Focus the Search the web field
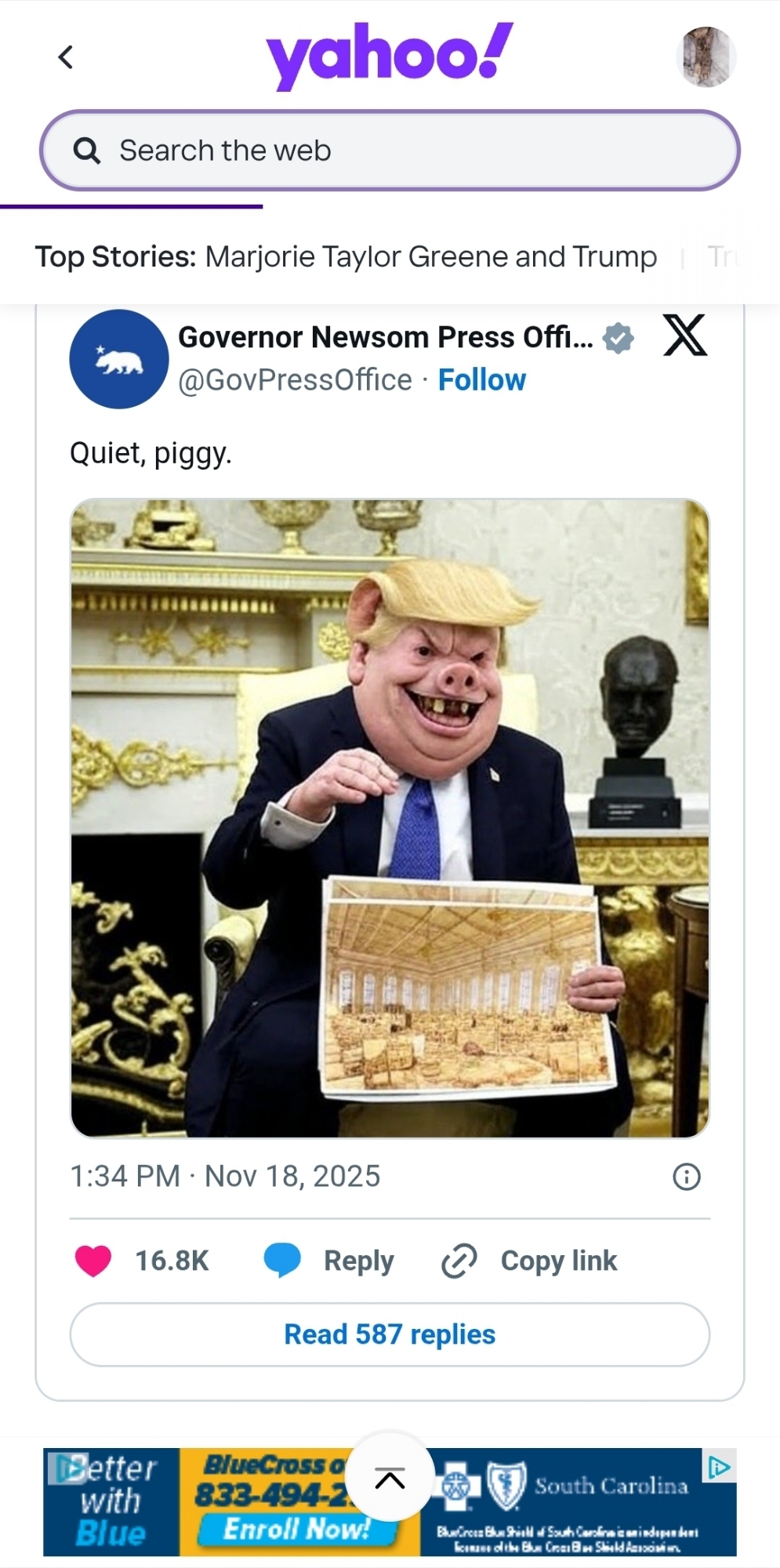 (390, 151)
